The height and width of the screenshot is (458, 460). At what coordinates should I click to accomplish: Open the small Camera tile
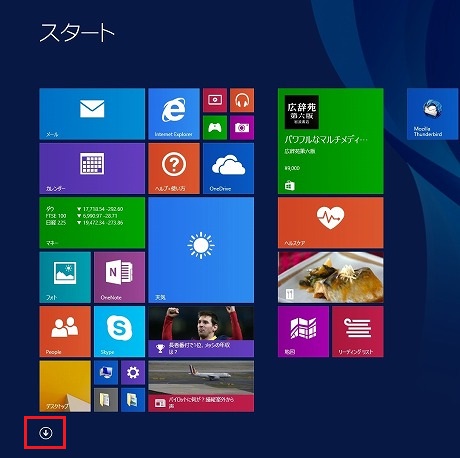[x=242, y=128]
